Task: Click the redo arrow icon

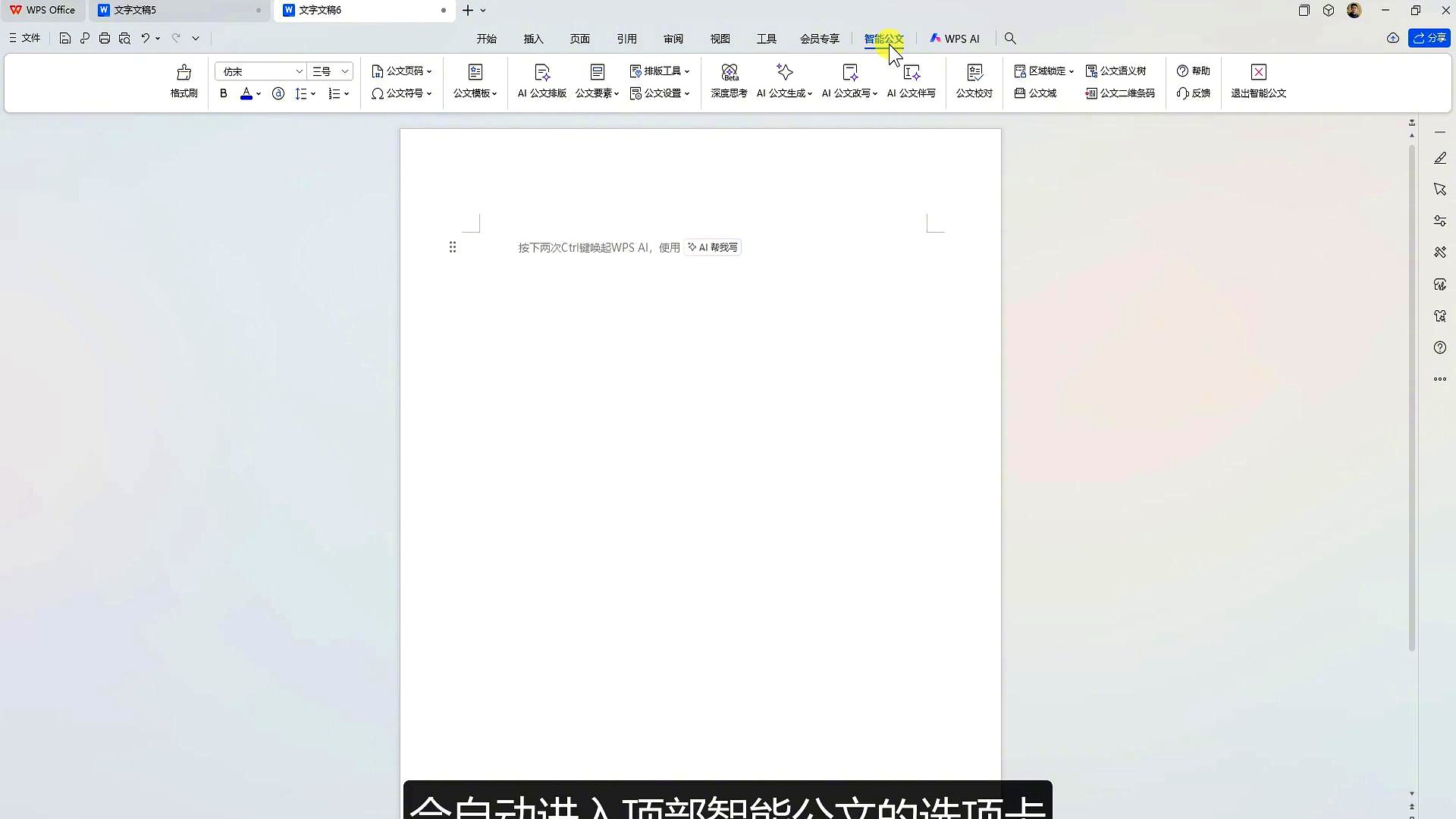Action: pos(176,38)
